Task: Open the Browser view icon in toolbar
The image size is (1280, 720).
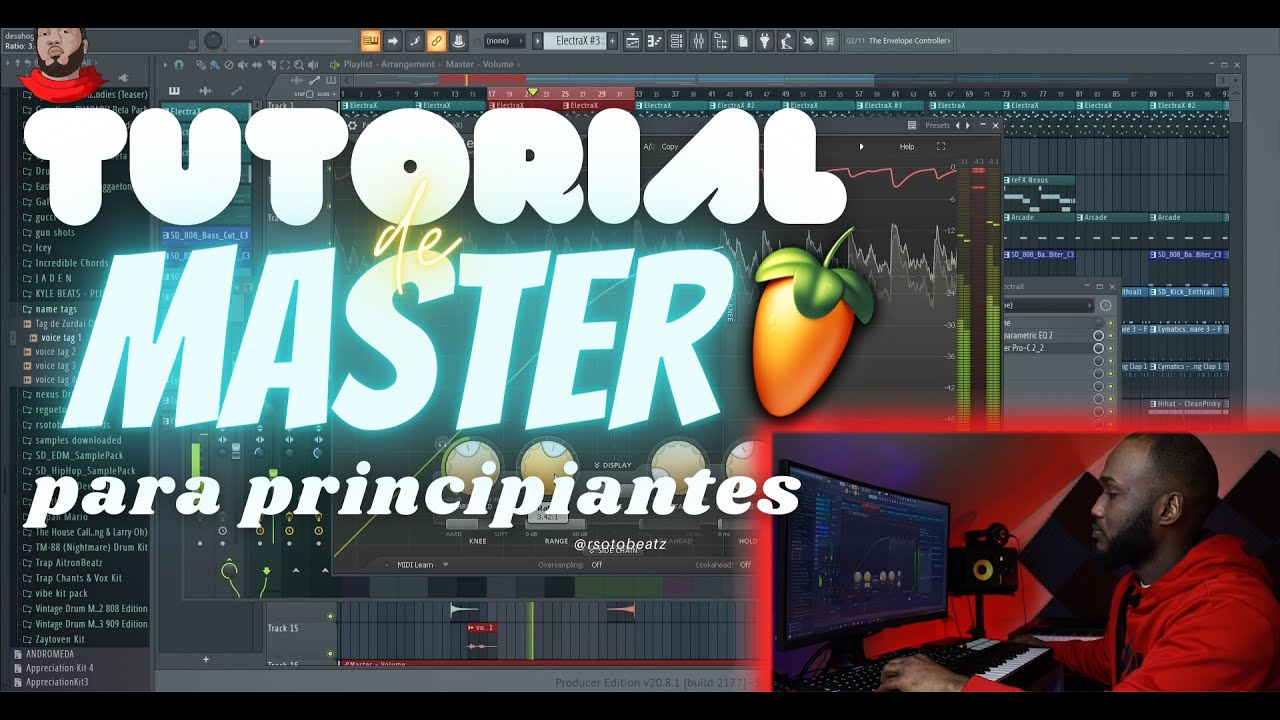Action: coord(721,41)
